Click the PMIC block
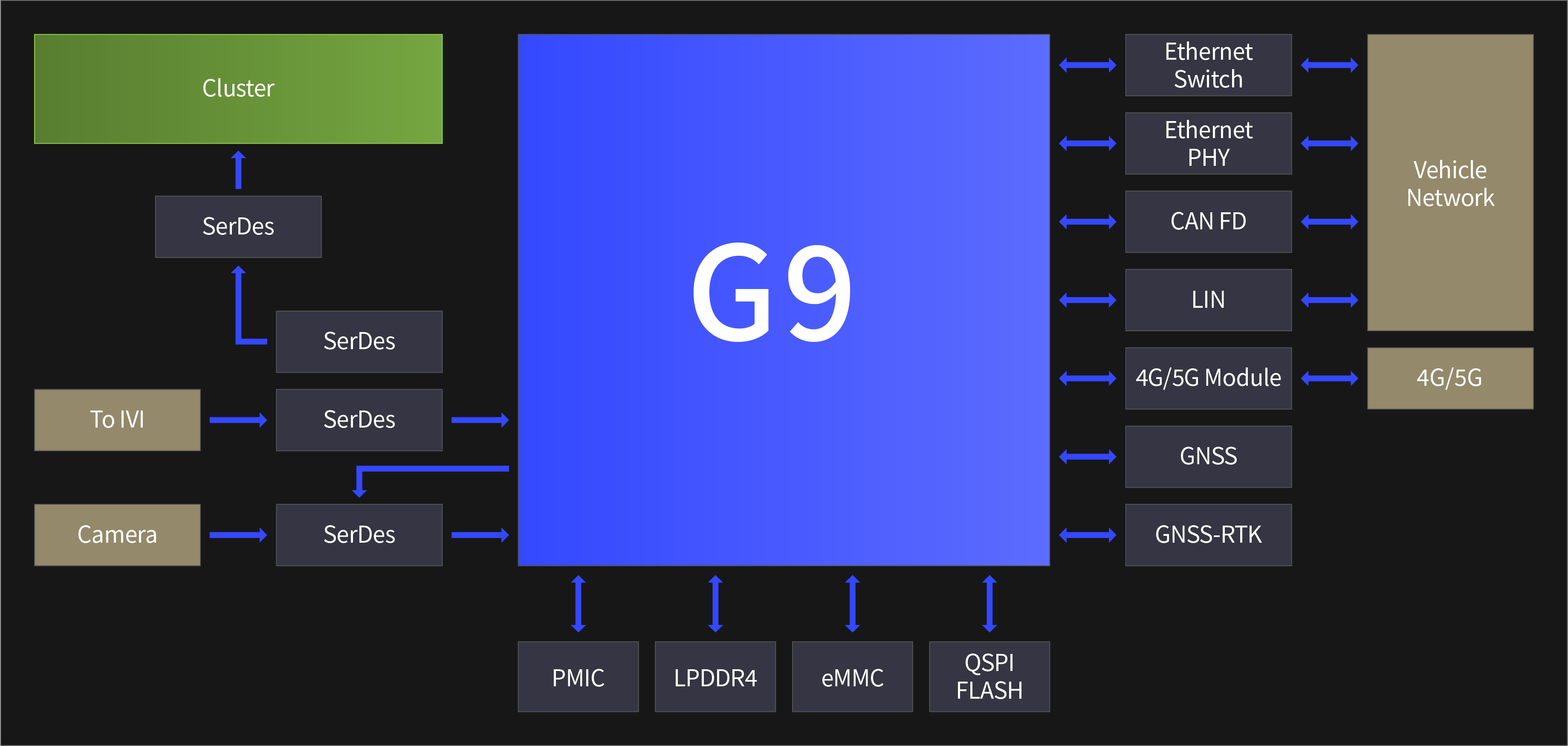 578,677
